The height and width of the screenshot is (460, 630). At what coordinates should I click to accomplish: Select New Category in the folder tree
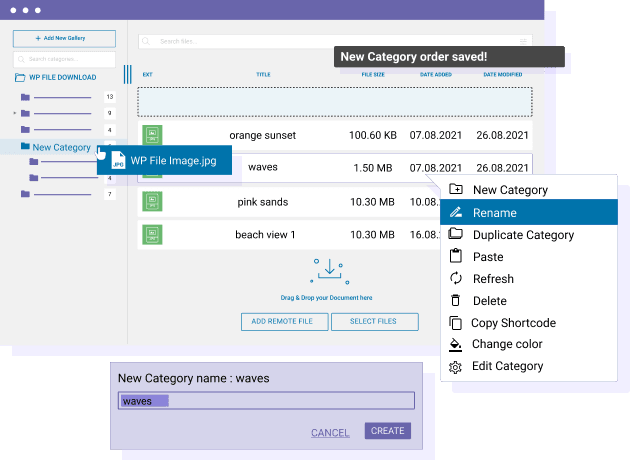[x=61, y=147]
